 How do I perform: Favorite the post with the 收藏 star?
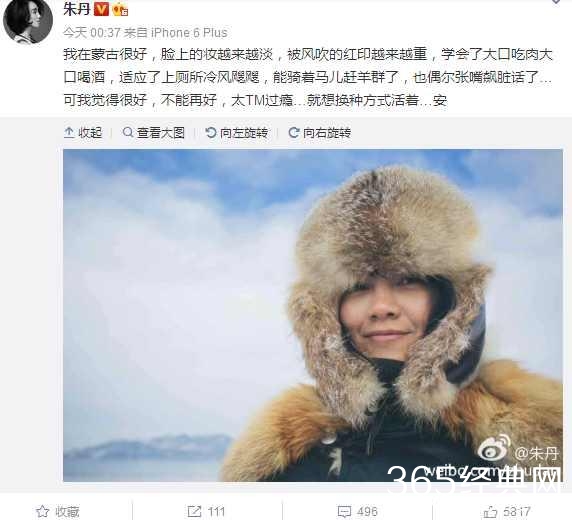tap(43, 512)
